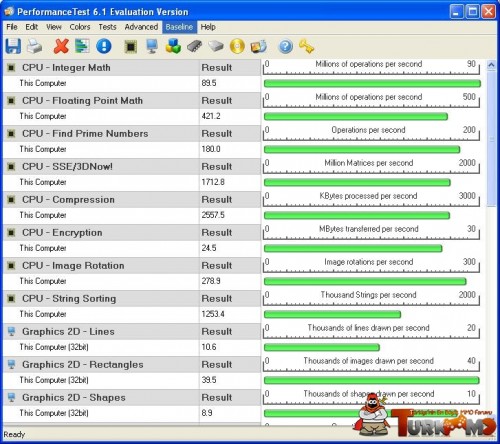
Task: Open the Colors menu
Action: pos(80,27)
